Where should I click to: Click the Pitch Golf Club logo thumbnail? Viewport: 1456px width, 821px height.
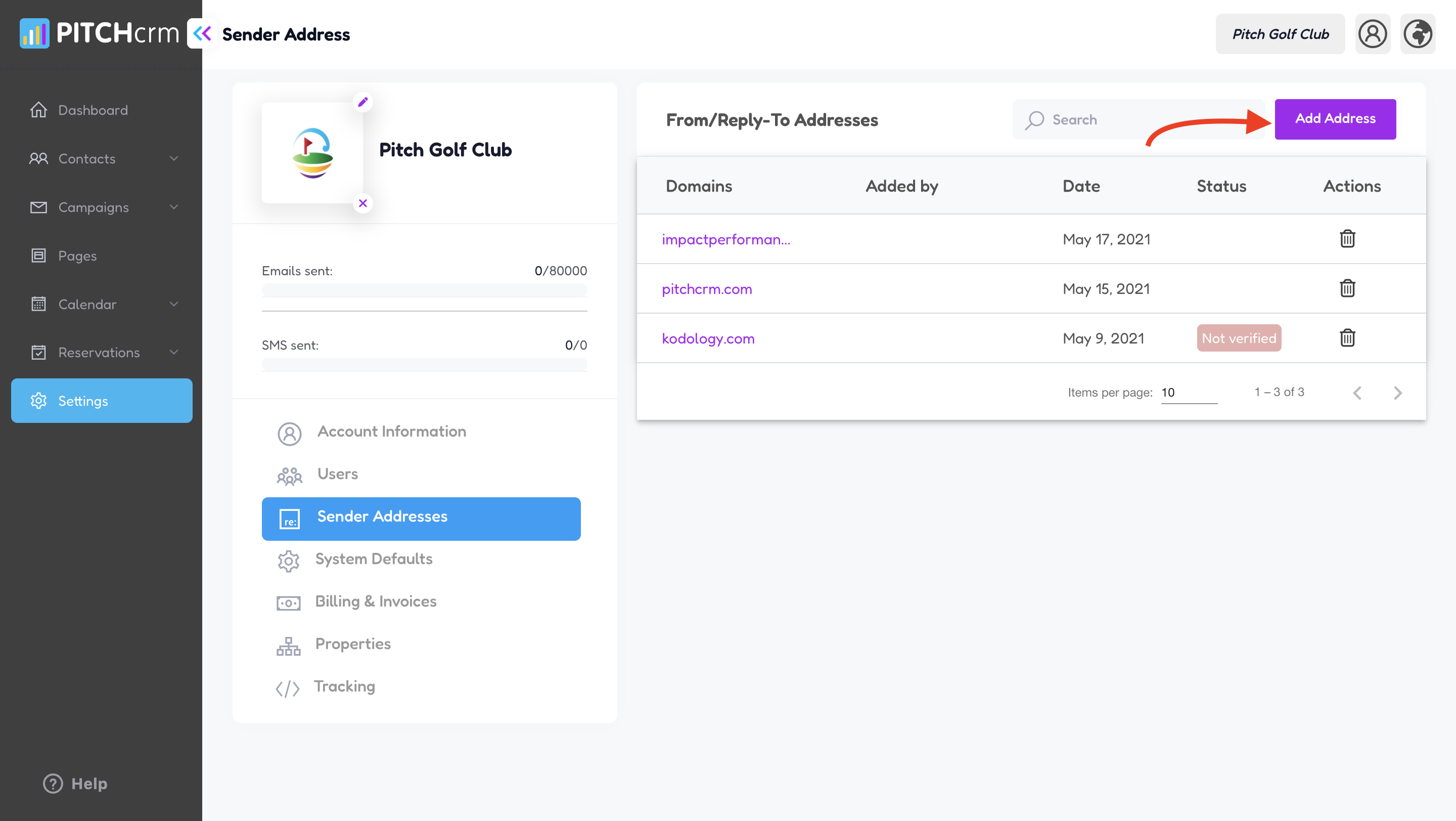coord(312,153)
